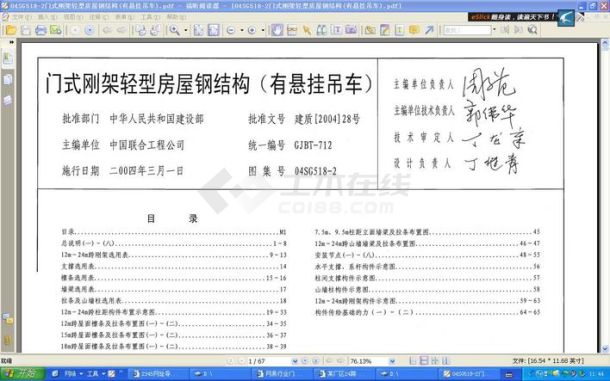This screenshot has height=381, width=610.
Task: Open a file with the folder icon
Action: pyautogui.click(x=11, y=30)
